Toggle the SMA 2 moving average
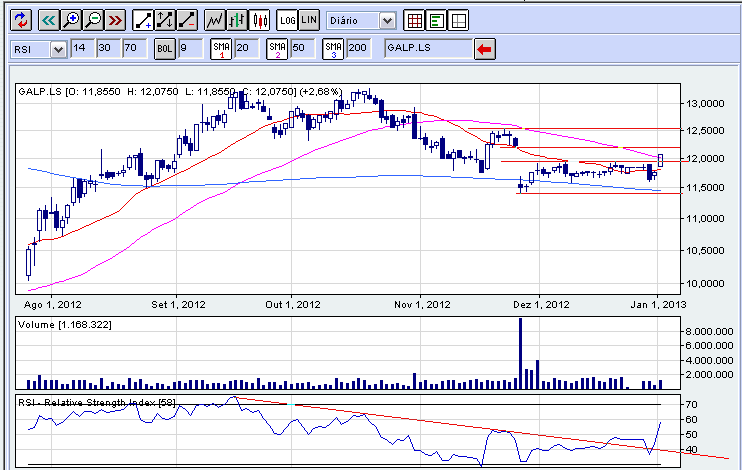Screen dimensions: 742x470 tap(277, 49)
